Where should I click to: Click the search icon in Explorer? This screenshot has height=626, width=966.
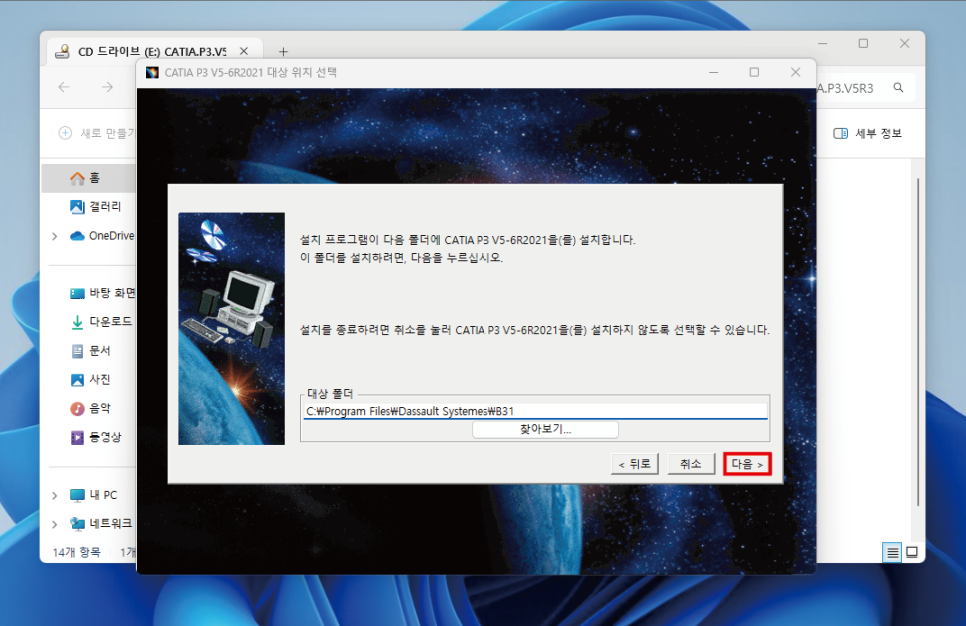(x=899, y=88)
